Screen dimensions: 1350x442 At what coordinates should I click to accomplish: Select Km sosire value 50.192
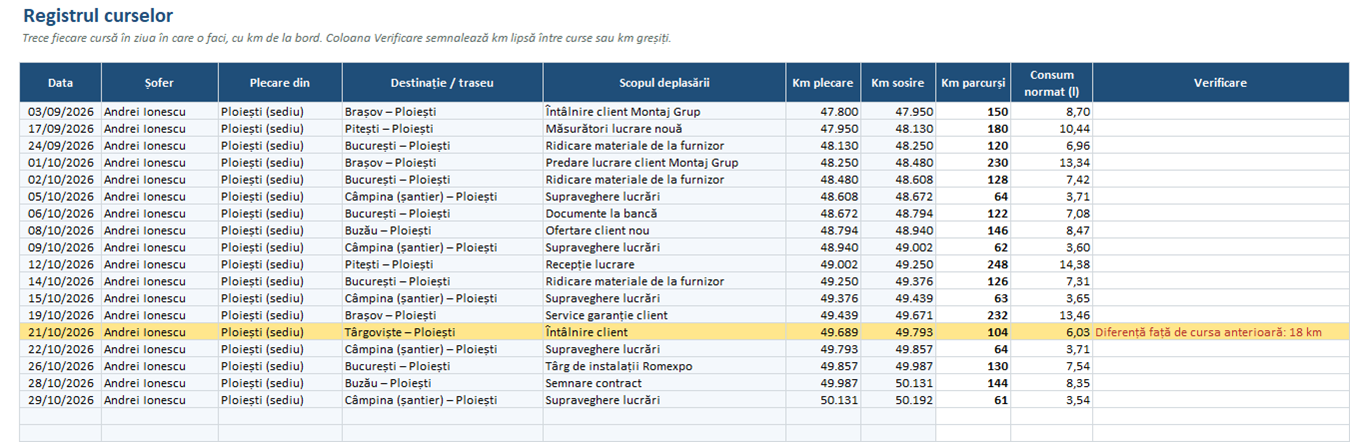tap(898, 400)
